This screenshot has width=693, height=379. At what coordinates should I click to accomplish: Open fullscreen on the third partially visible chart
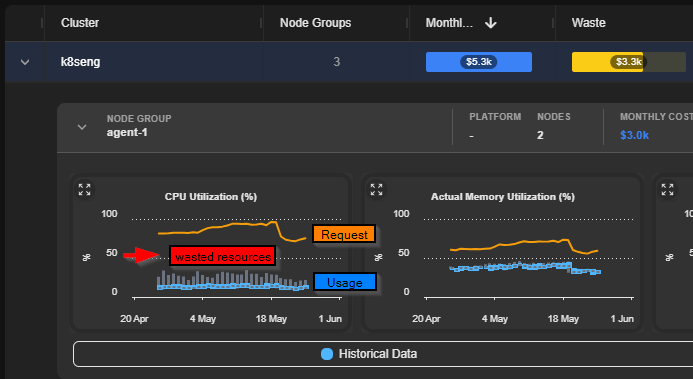pyautogui.click(x=667, y=190)
